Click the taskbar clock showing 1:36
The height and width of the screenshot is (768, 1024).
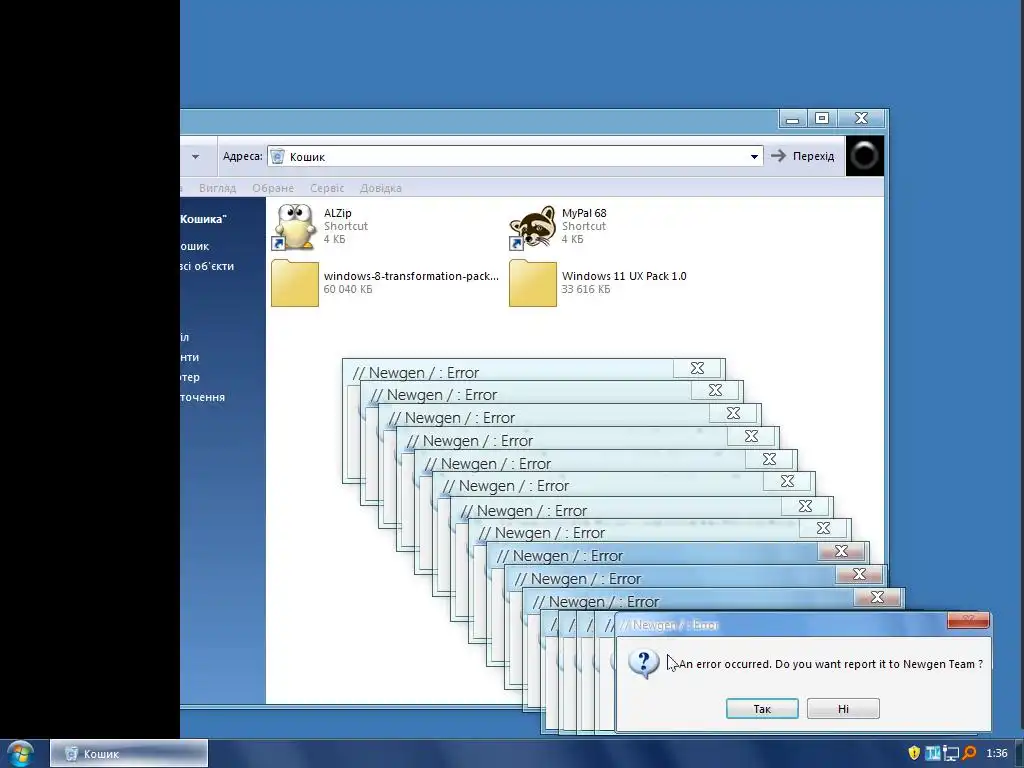[x=997, y=753]
